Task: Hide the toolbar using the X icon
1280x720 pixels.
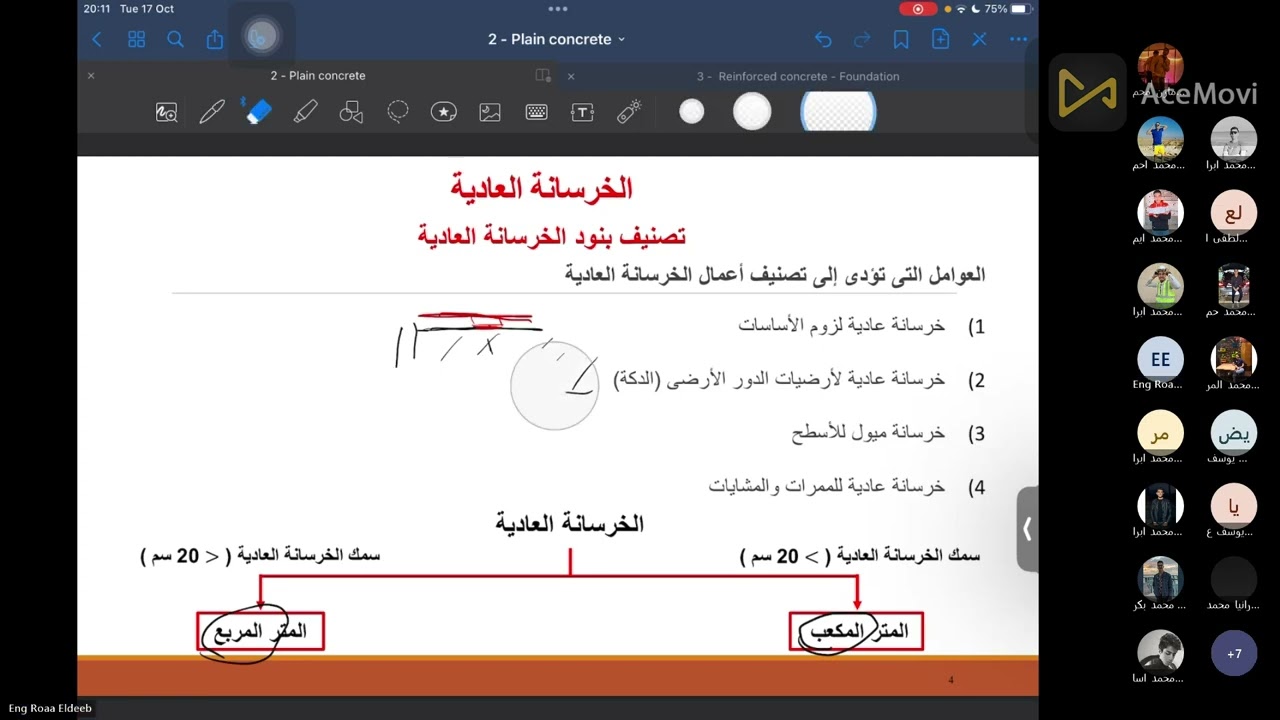Action: pyautogui.click(x=979, y=40)
